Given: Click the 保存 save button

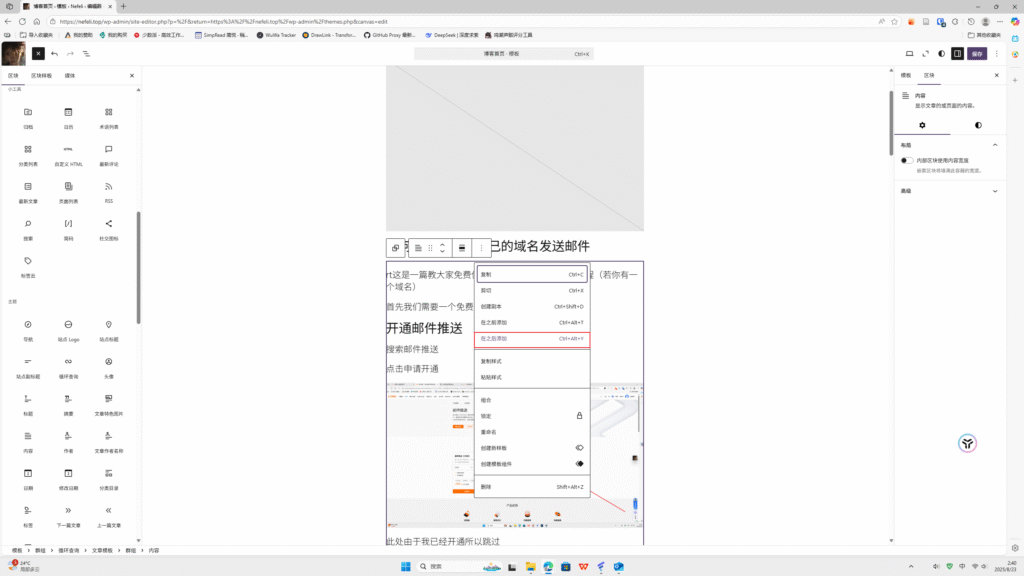Looking at the screenshot, I should pos(977,54).
